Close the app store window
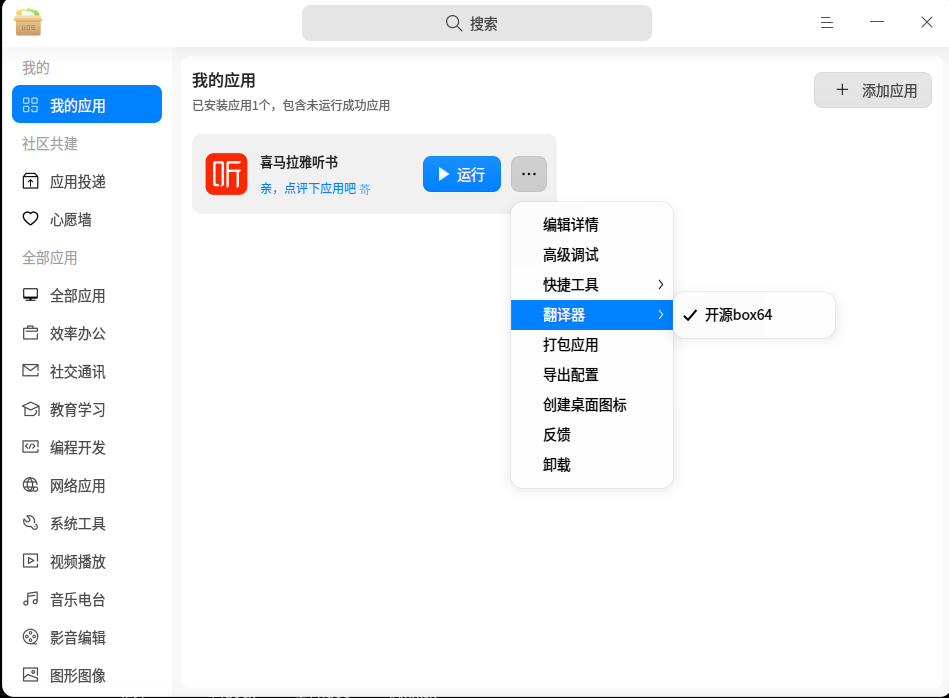The width and height of the screenshot is (949, 698). 927,22
